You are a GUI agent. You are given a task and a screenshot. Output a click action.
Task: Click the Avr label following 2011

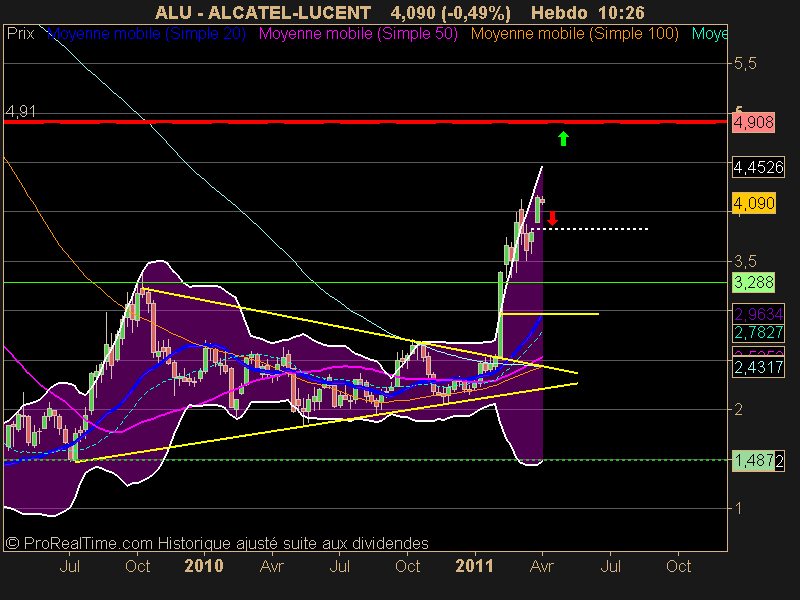[542, 566]
